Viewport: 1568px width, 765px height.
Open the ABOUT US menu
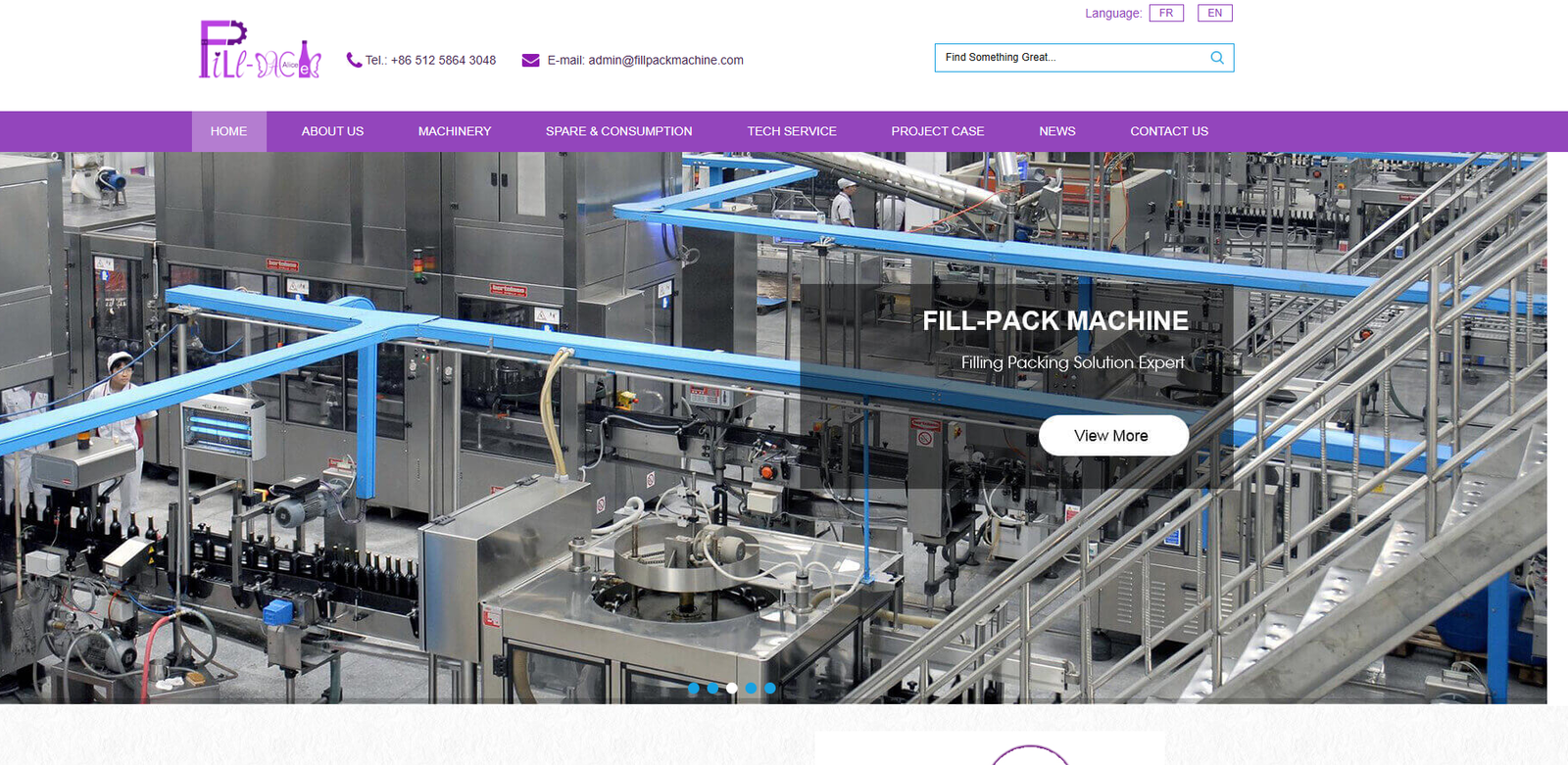coord(332,131)
